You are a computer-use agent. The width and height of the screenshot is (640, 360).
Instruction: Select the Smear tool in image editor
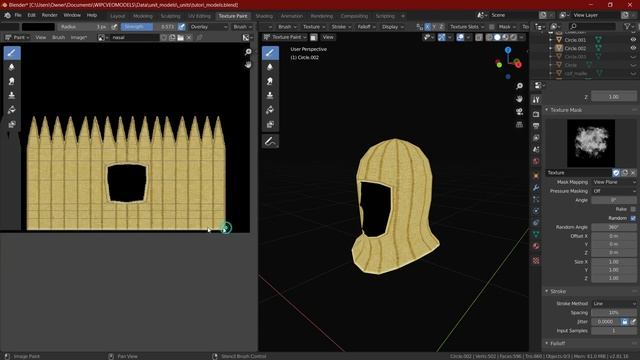click(12, 82)
